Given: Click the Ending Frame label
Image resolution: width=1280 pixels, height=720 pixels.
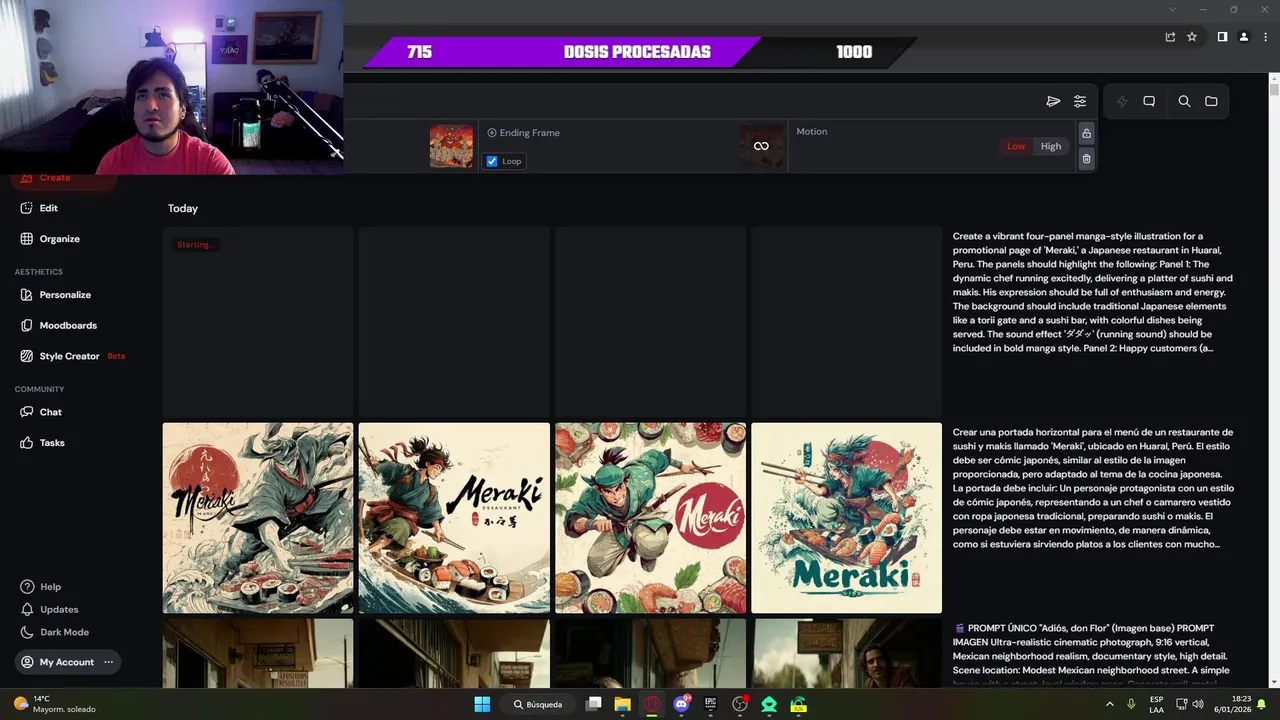Looking at the screenshot, I should point(529,132).
